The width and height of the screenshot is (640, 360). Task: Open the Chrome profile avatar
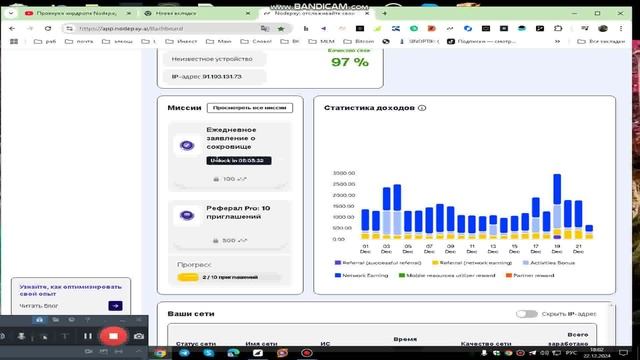(603, 28)
